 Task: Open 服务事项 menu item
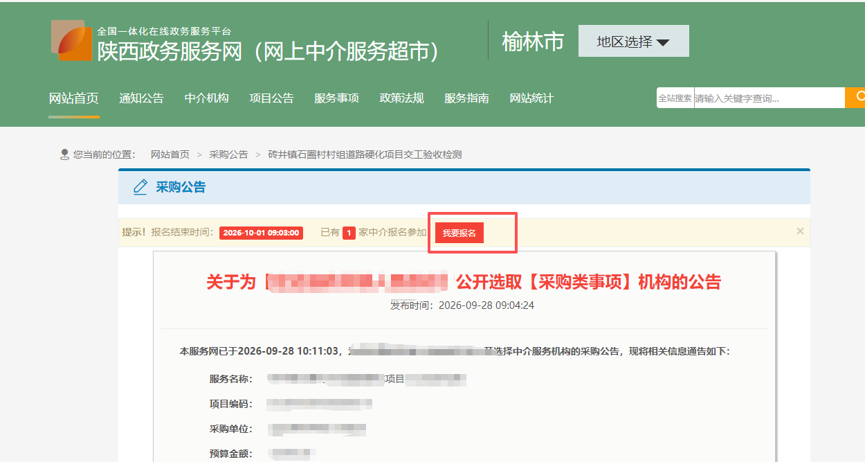(x=337, y=98)
